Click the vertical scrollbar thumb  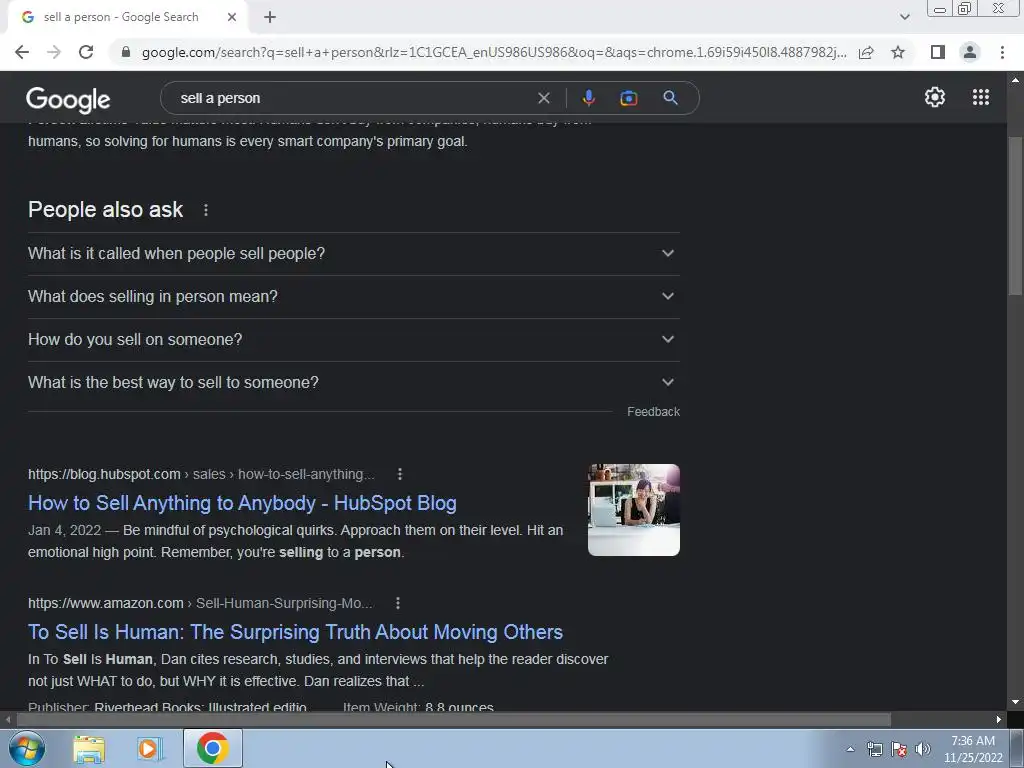point(1015,216)
